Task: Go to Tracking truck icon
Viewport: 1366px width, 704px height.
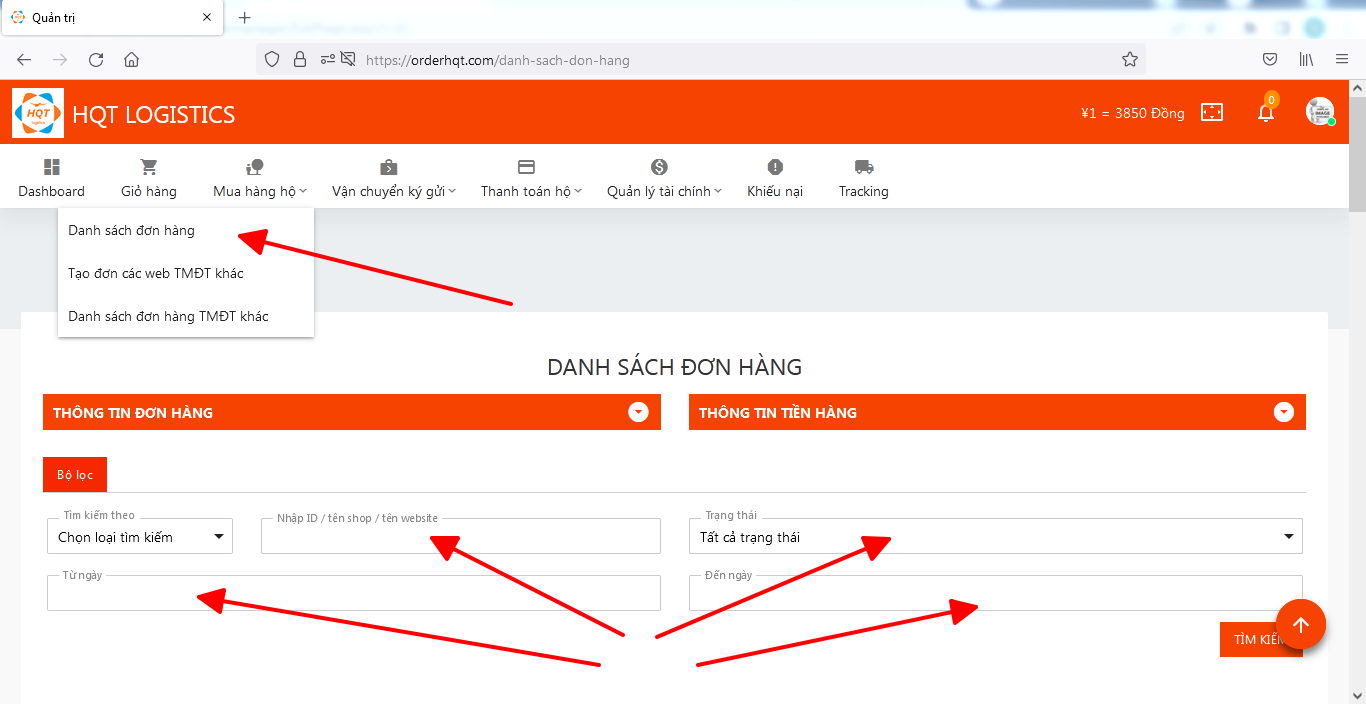Action: (863, 167)
